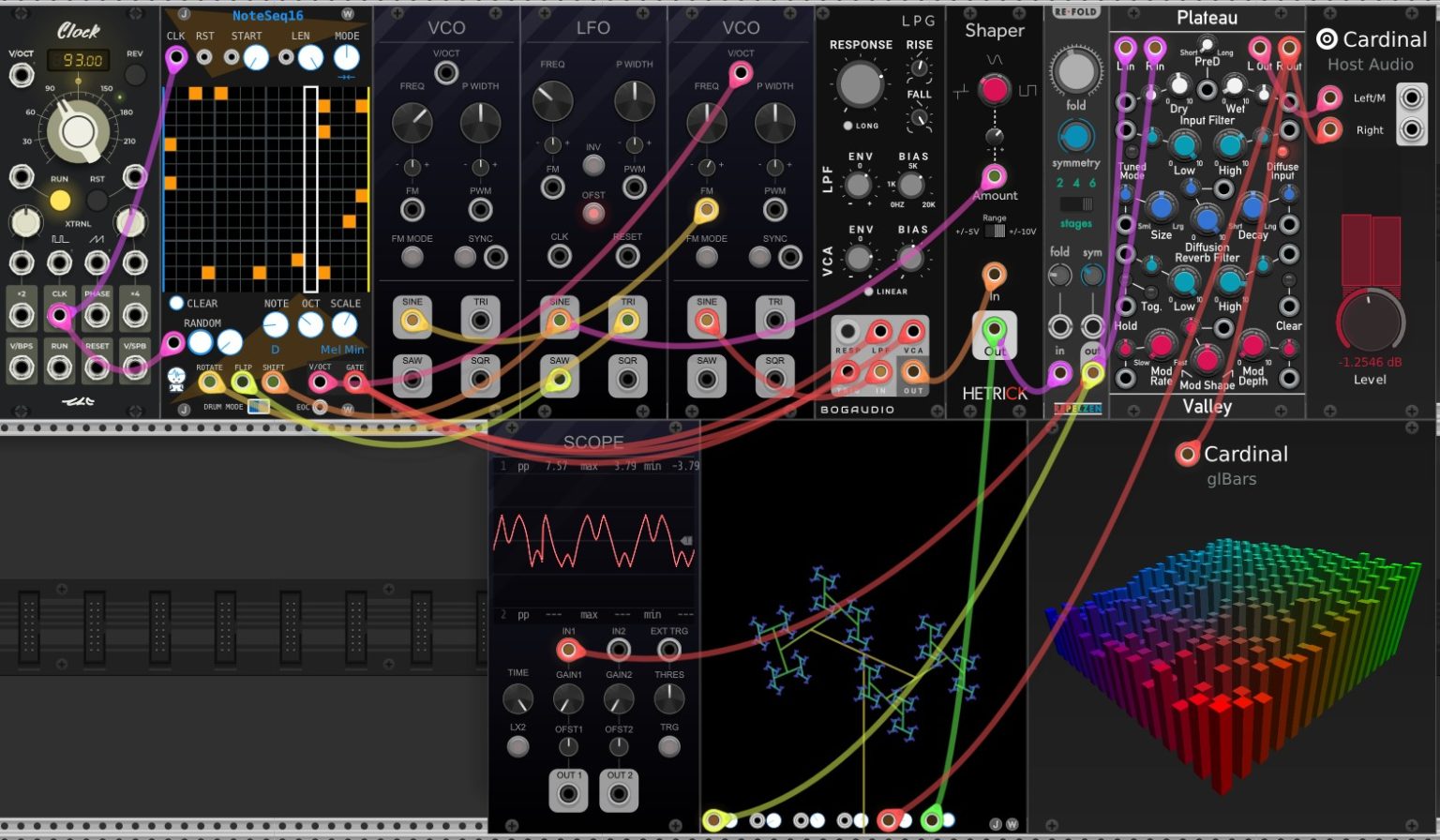Toggle NoteSeq16 DRUM MODE switch

point(258,407)
